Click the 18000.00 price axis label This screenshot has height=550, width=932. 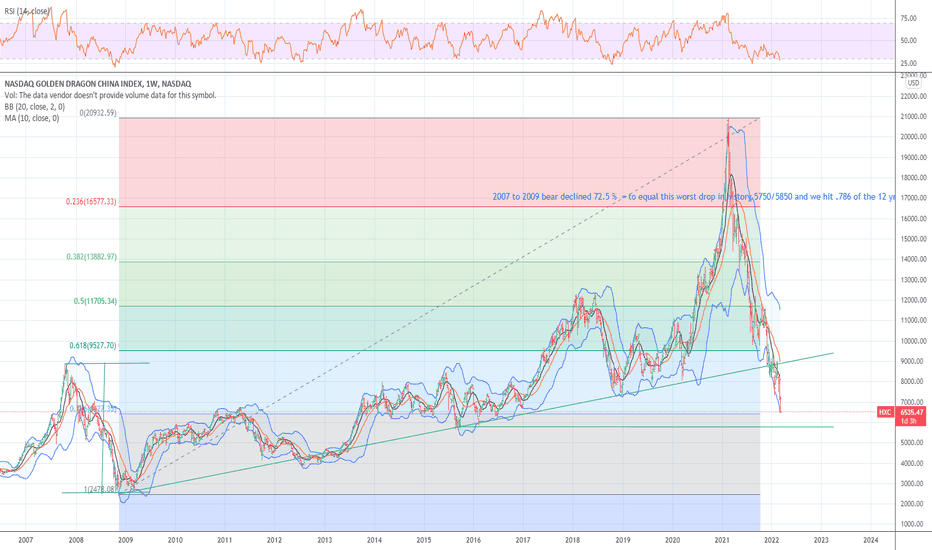pyautogui.click(x=914, y=178)
